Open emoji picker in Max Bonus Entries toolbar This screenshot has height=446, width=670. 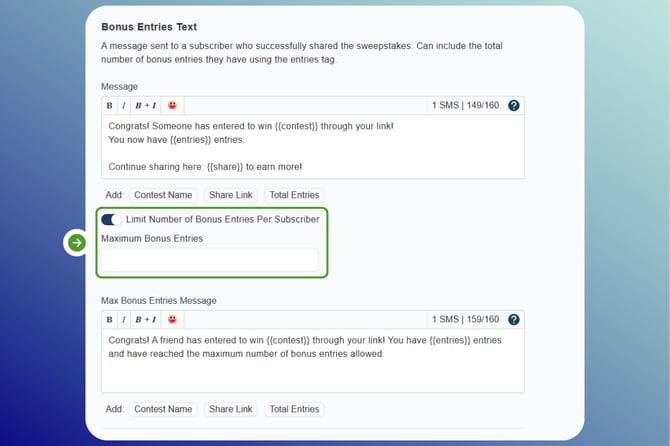point(172,319)
